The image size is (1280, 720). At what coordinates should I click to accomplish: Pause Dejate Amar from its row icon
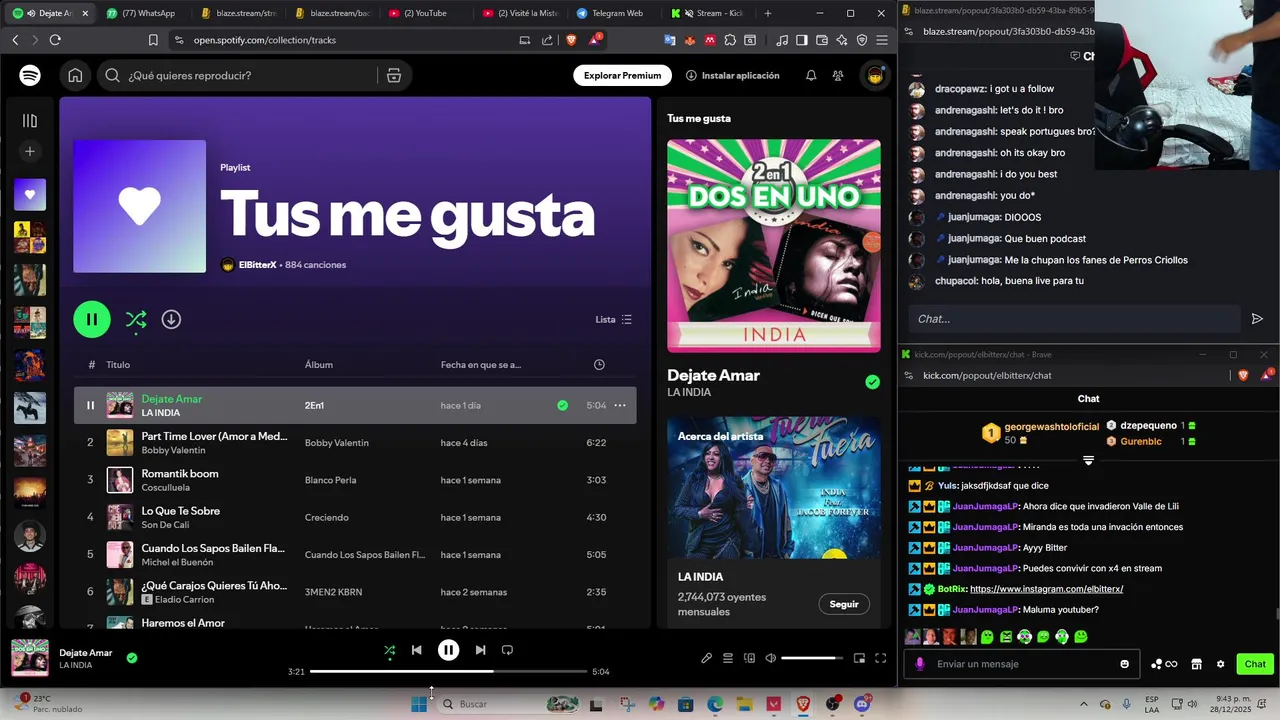[90, 405]
